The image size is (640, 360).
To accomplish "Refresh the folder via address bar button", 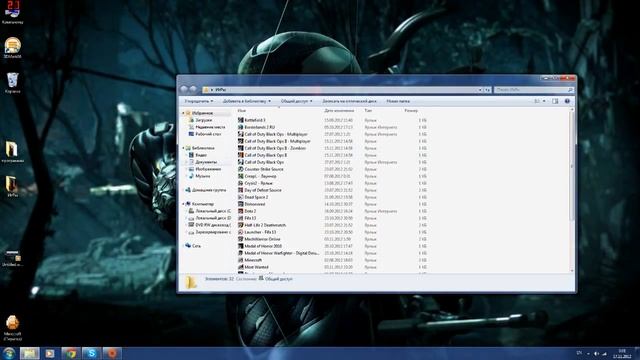I will [487, 89].
